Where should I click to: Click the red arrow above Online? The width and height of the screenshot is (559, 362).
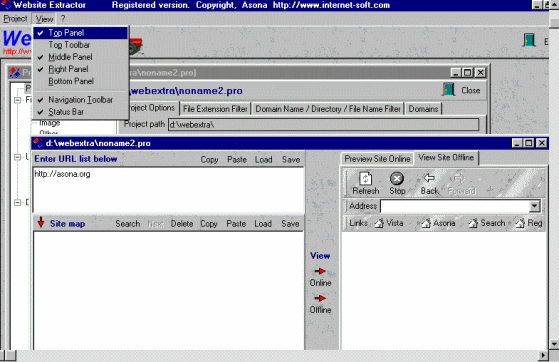coord(320,271)
